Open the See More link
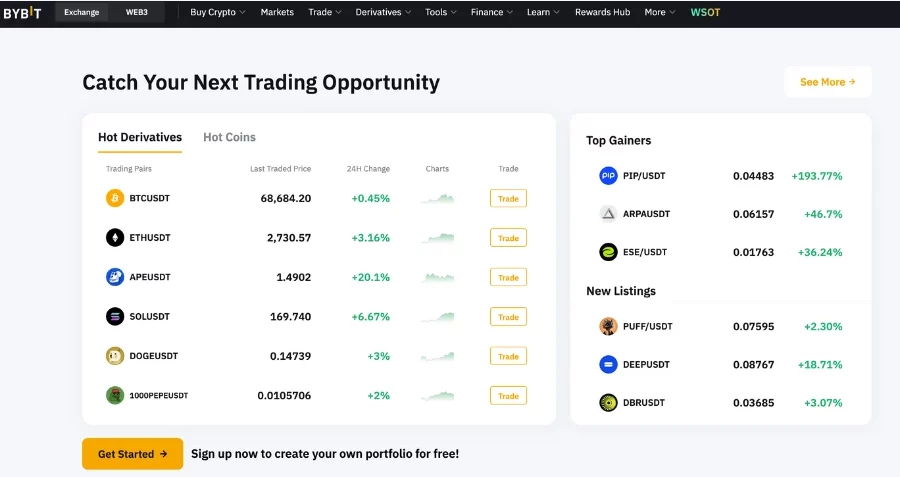Screen dimensions: 900x477 [828, 82]
